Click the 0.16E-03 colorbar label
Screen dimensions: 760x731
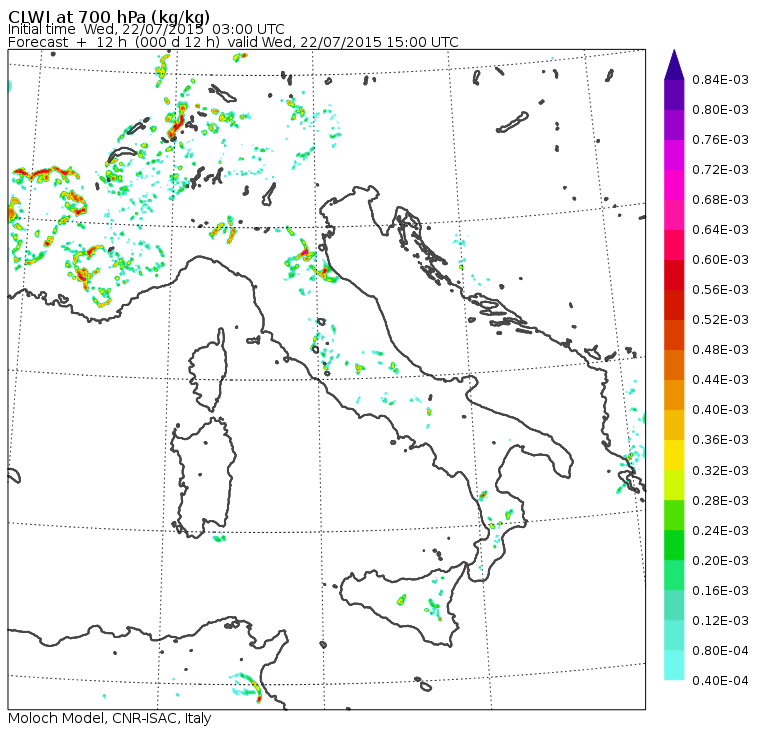click(720, 591)
